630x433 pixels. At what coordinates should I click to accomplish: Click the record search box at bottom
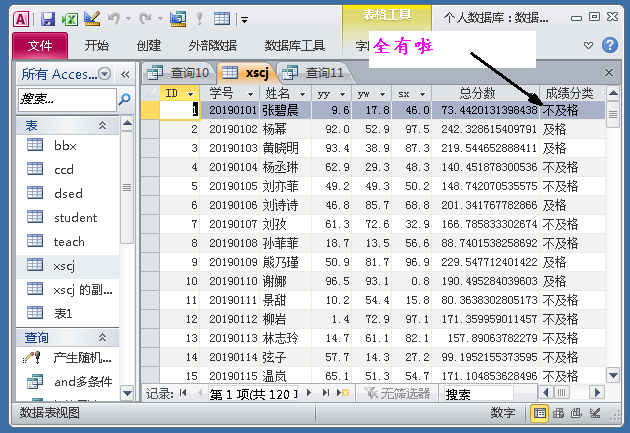coord(478,394)
